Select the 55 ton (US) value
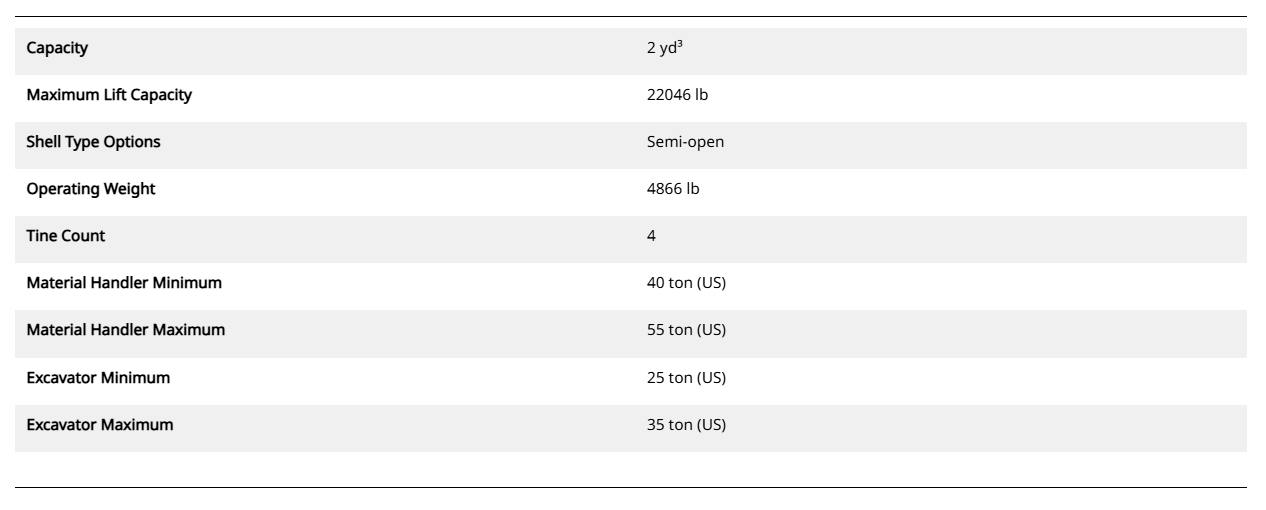The width and height of the screenshot is (1266, 510). [x=686, y=330]
